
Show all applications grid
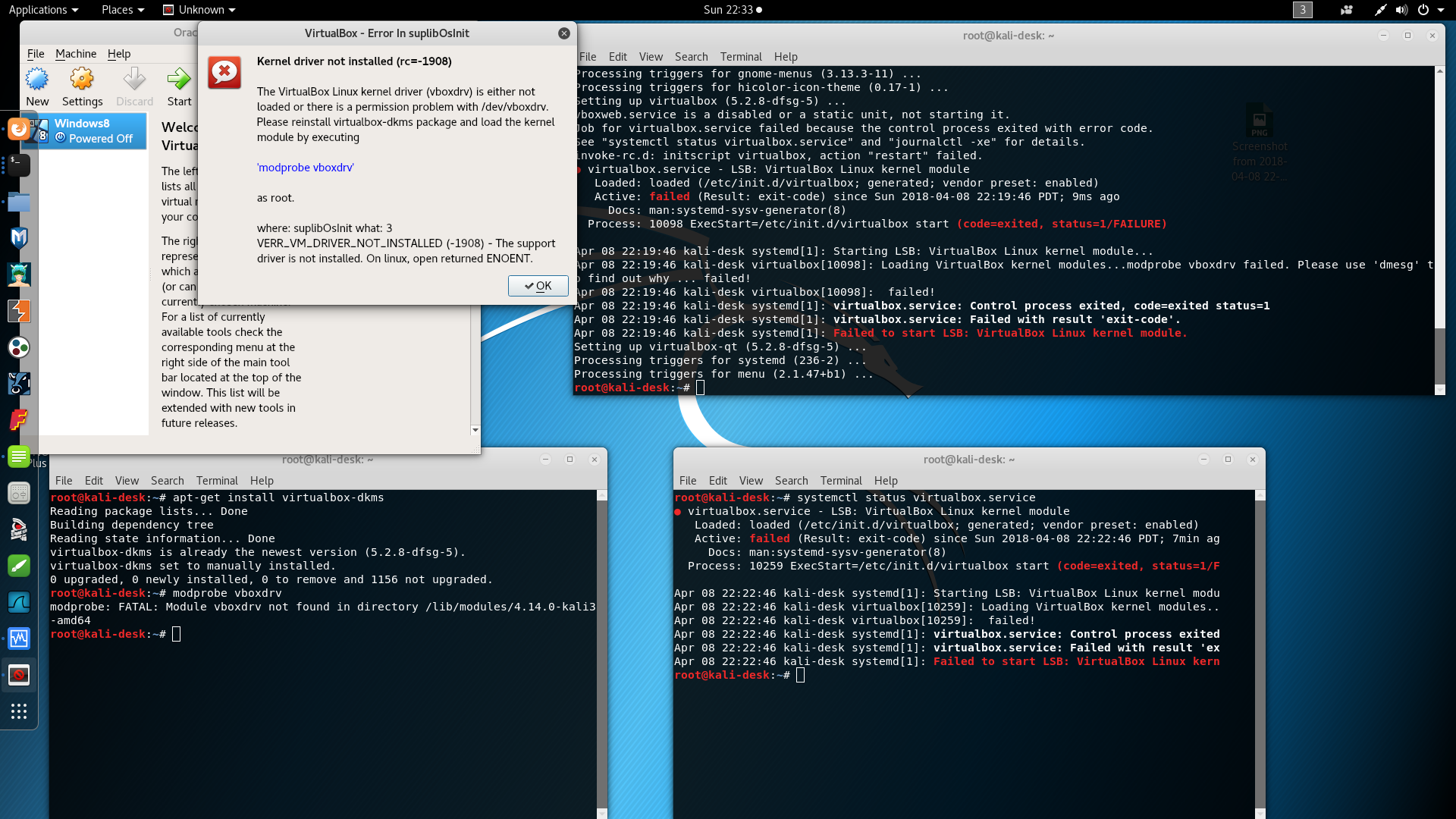[x=19, y=711]
